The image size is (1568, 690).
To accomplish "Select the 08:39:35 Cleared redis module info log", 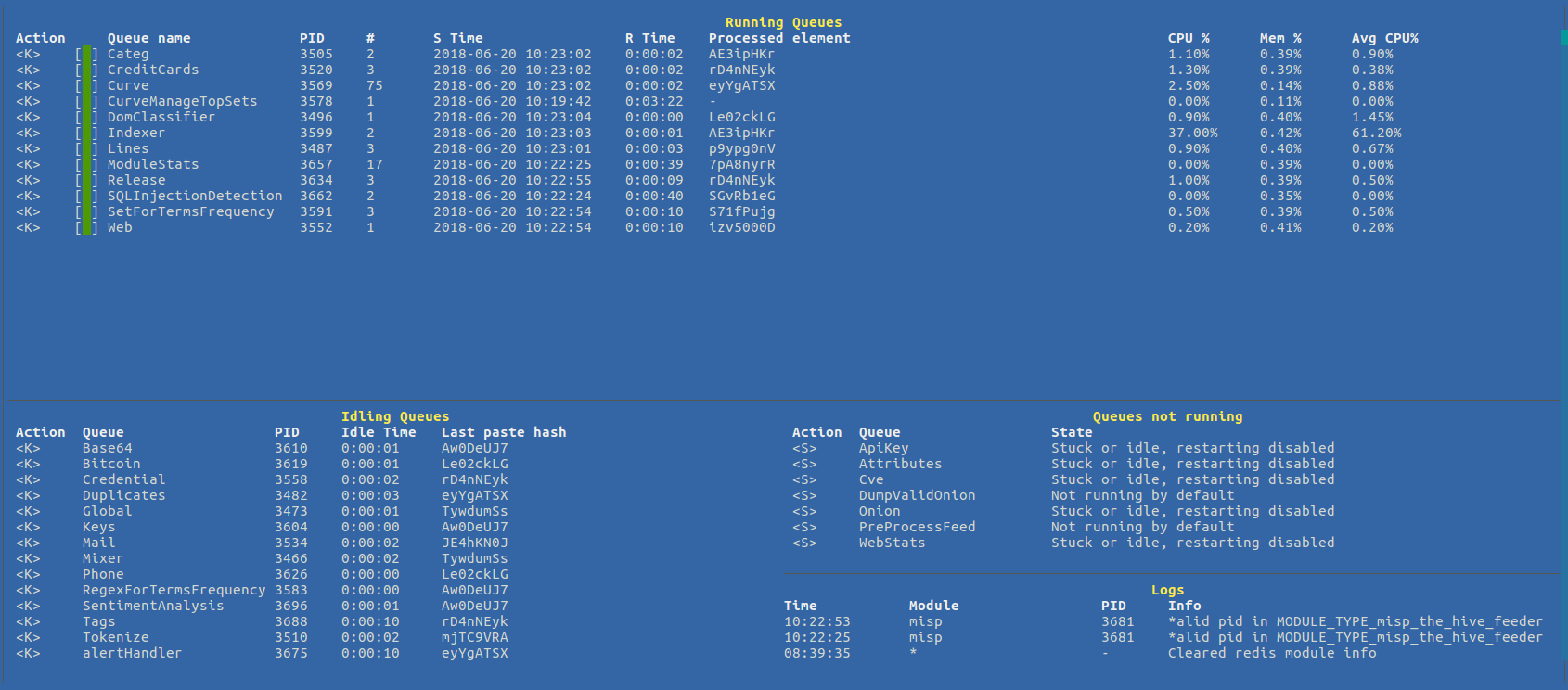I will click(x=1271, y=653).
